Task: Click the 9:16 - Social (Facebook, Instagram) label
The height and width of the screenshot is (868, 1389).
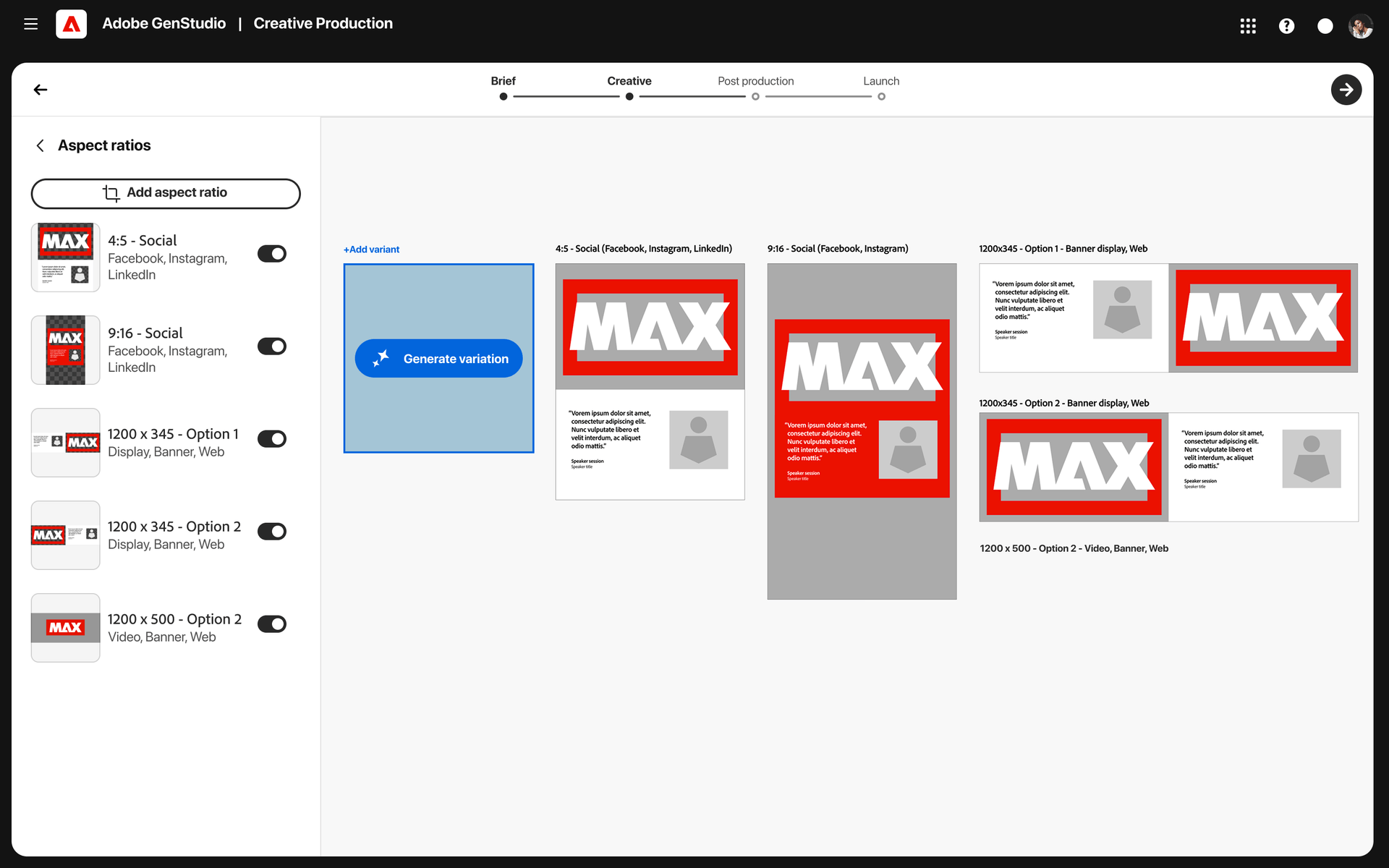Action: coord(838,249)
